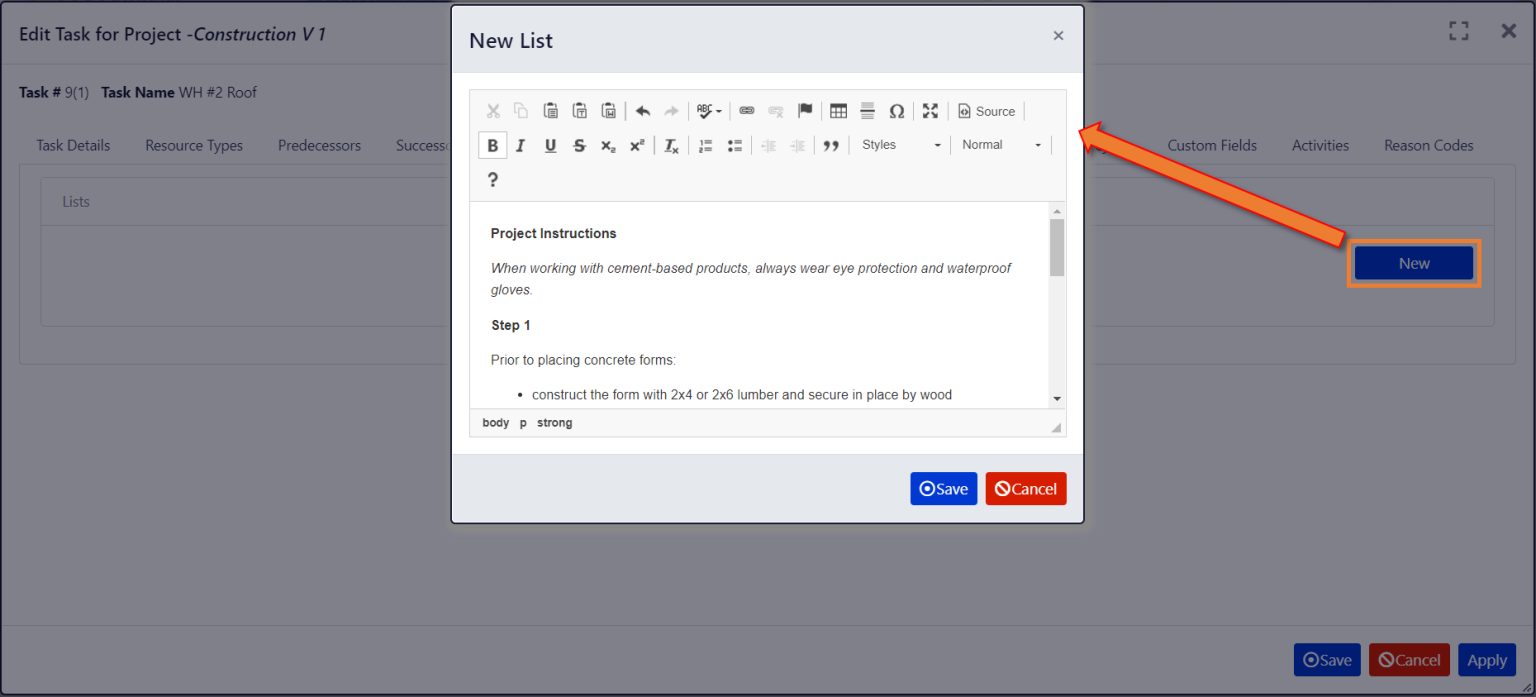Click the Project Instructions heading text
1536x697 pixels.
553,233
